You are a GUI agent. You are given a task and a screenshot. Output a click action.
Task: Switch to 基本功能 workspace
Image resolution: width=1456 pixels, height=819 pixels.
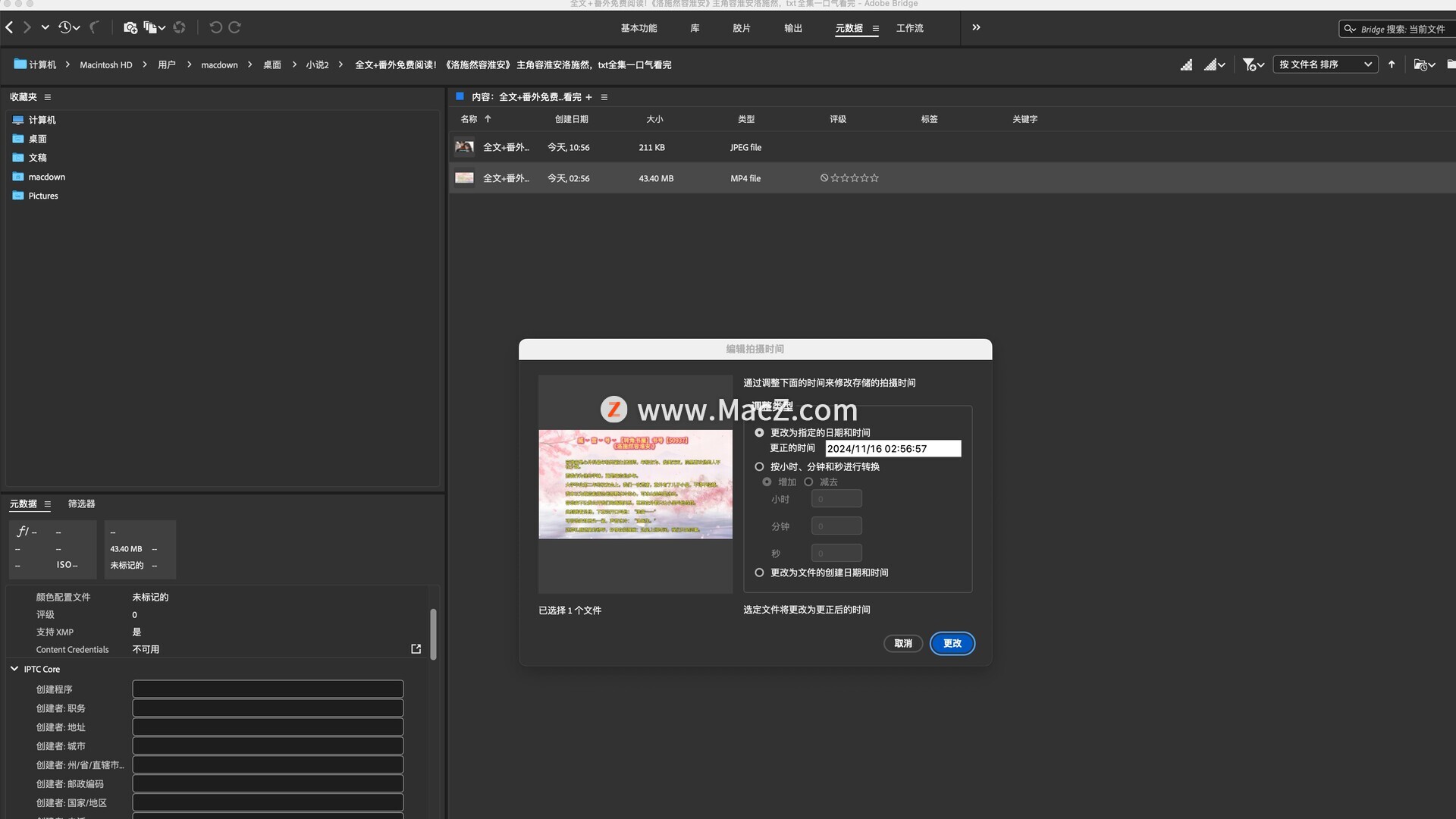[639, 28]
